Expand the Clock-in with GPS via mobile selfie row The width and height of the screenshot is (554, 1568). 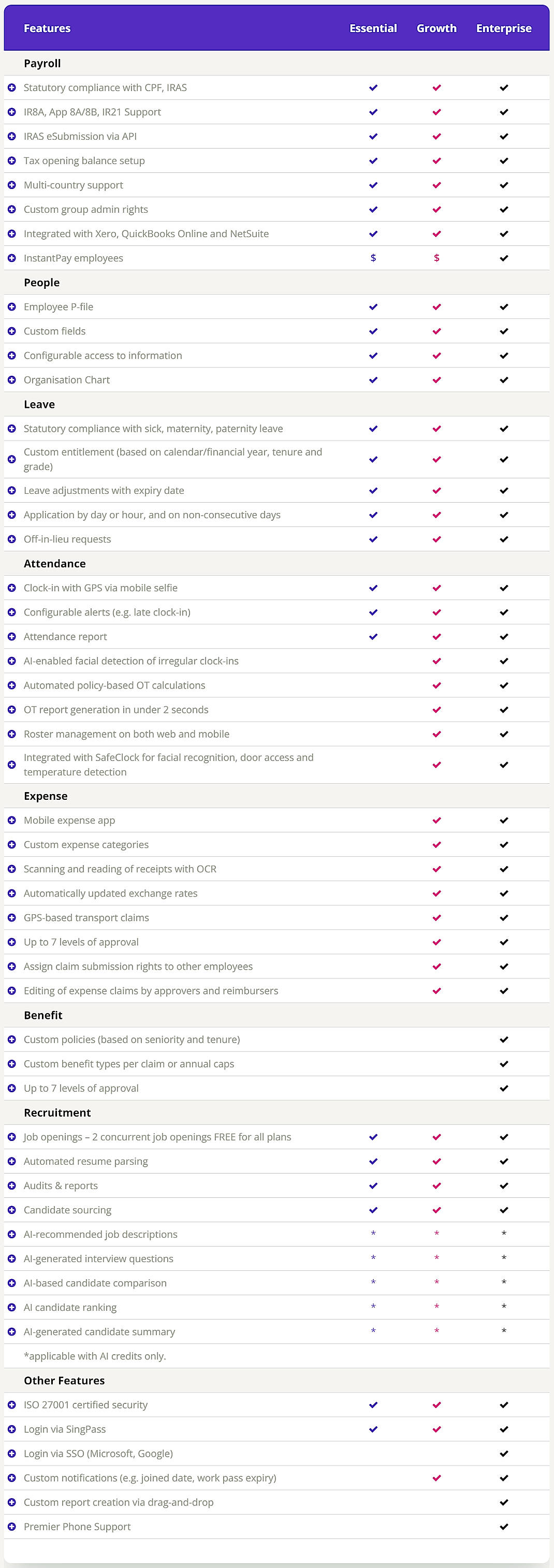click(x=13, y=588)
